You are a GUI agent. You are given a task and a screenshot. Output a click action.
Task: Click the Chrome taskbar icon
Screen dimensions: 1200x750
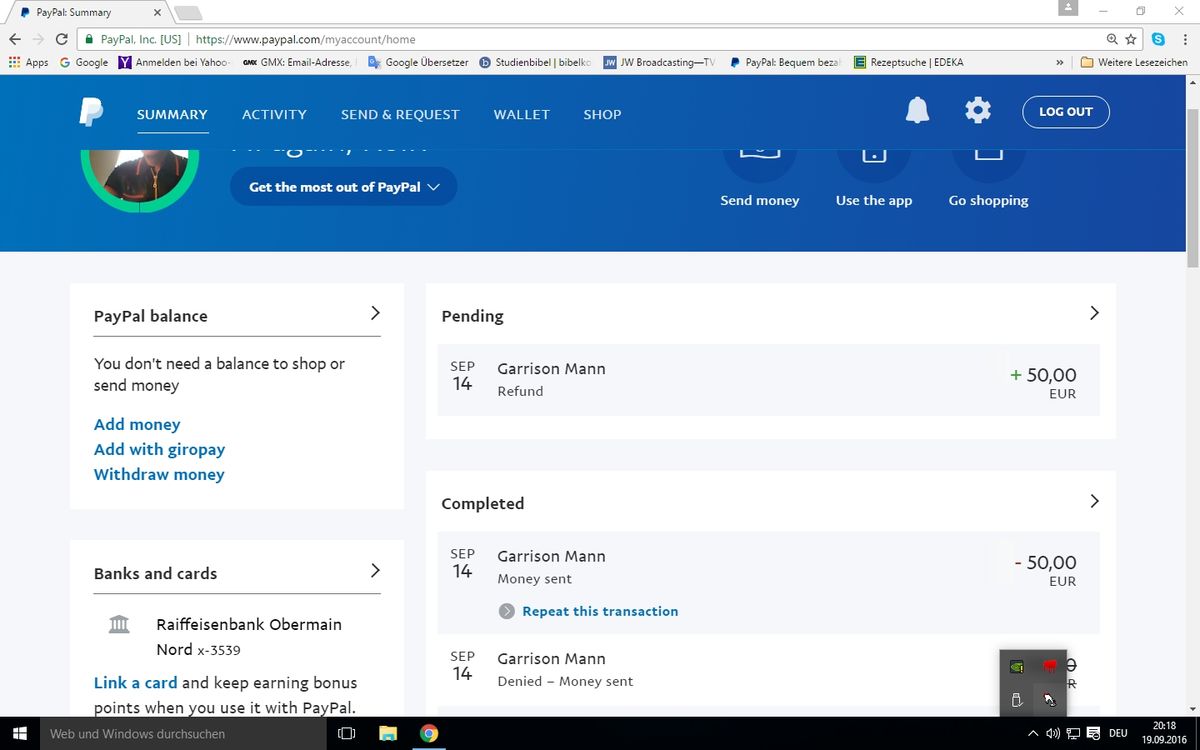(x=429, y=733)
